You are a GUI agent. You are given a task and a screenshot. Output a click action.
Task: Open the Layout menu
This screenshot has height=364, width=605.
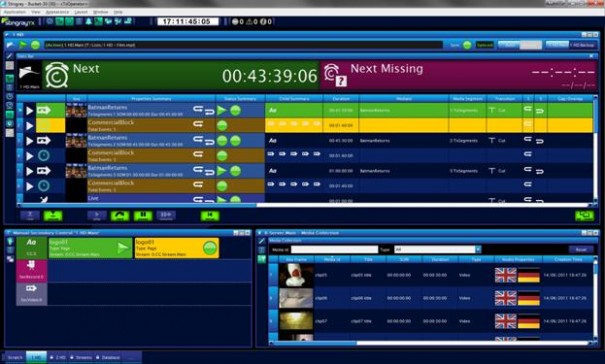81,12
